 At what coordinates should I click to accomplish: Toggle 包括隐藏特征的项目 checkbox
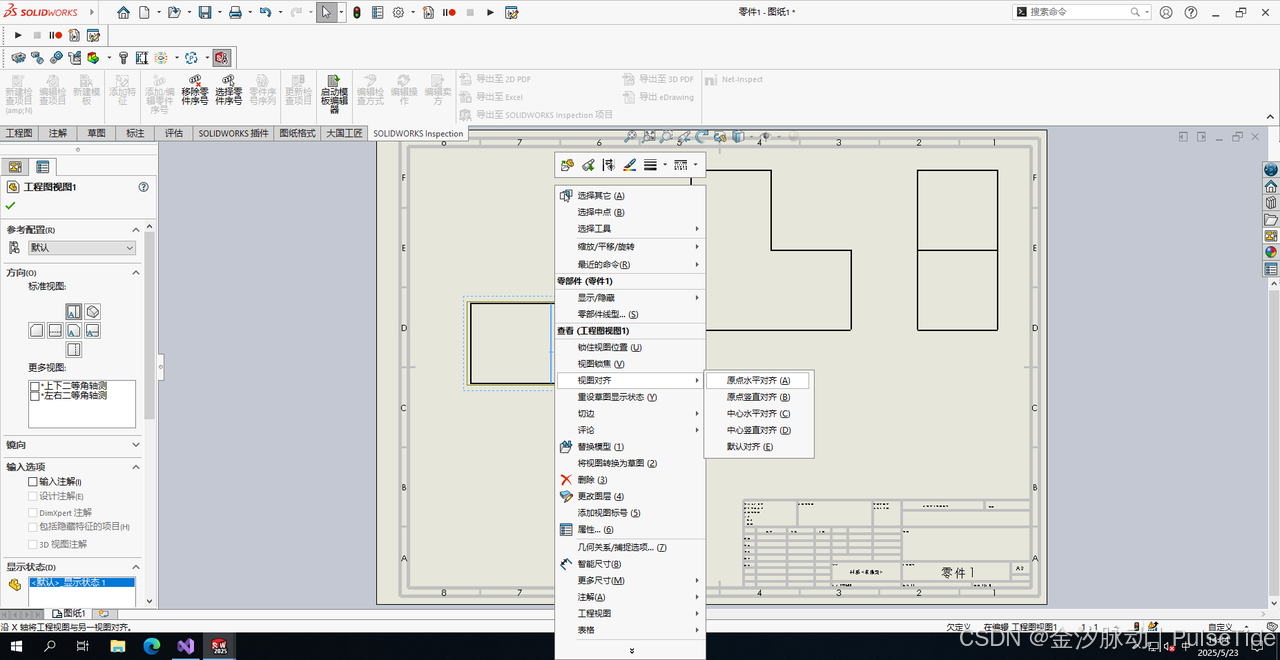tap(33, 527)
